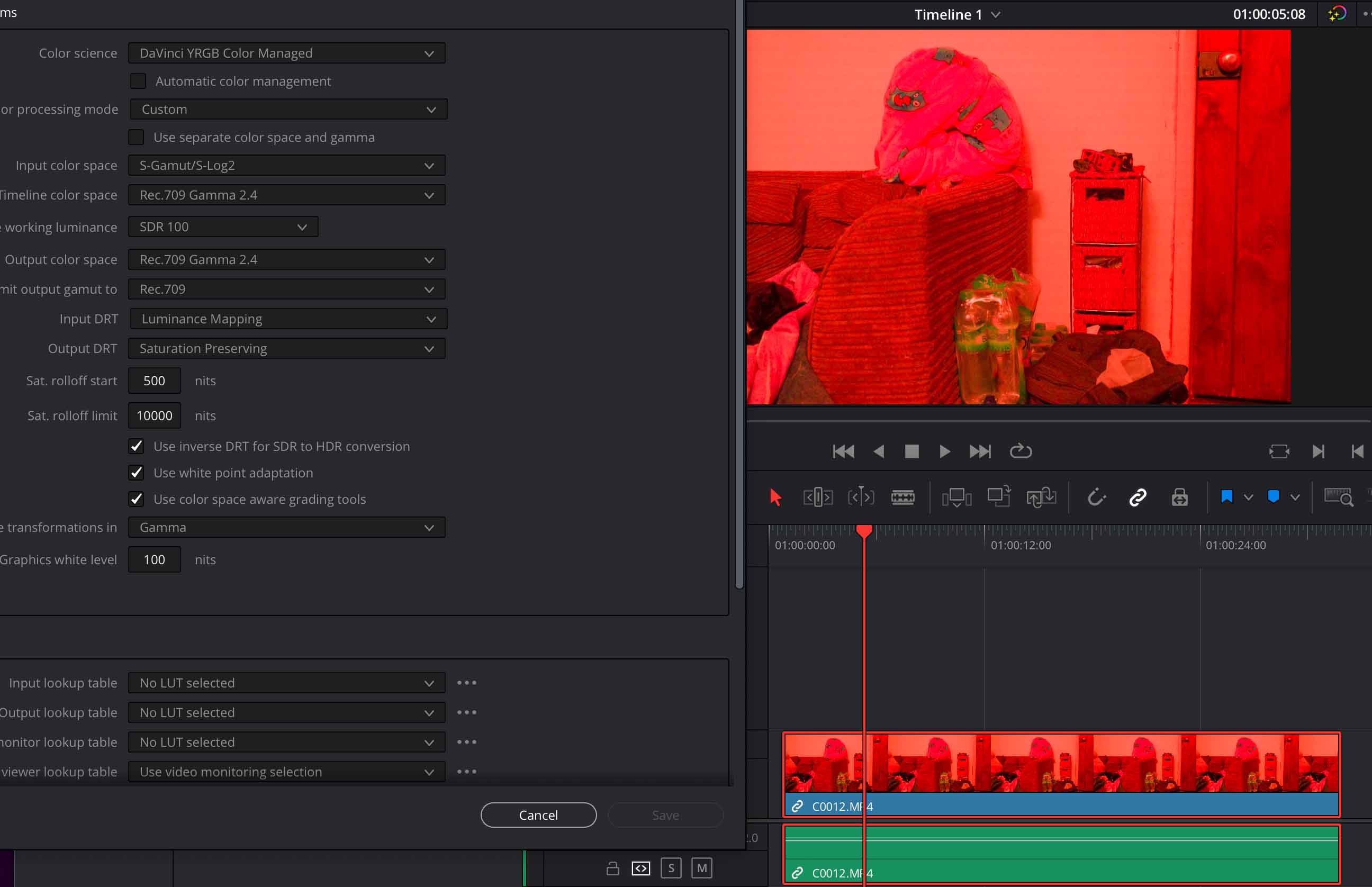Toggle Linked Selection chain icon
This screenshot has height=887, width=1372.
point(1138,497)
